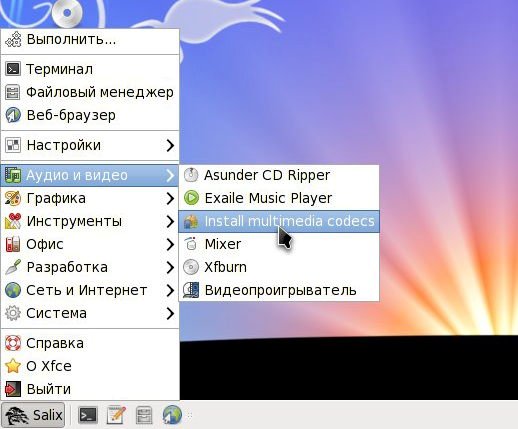Open the Разработка category label
The height and width of the screenshot is (429, 518).
coord(67,267)
